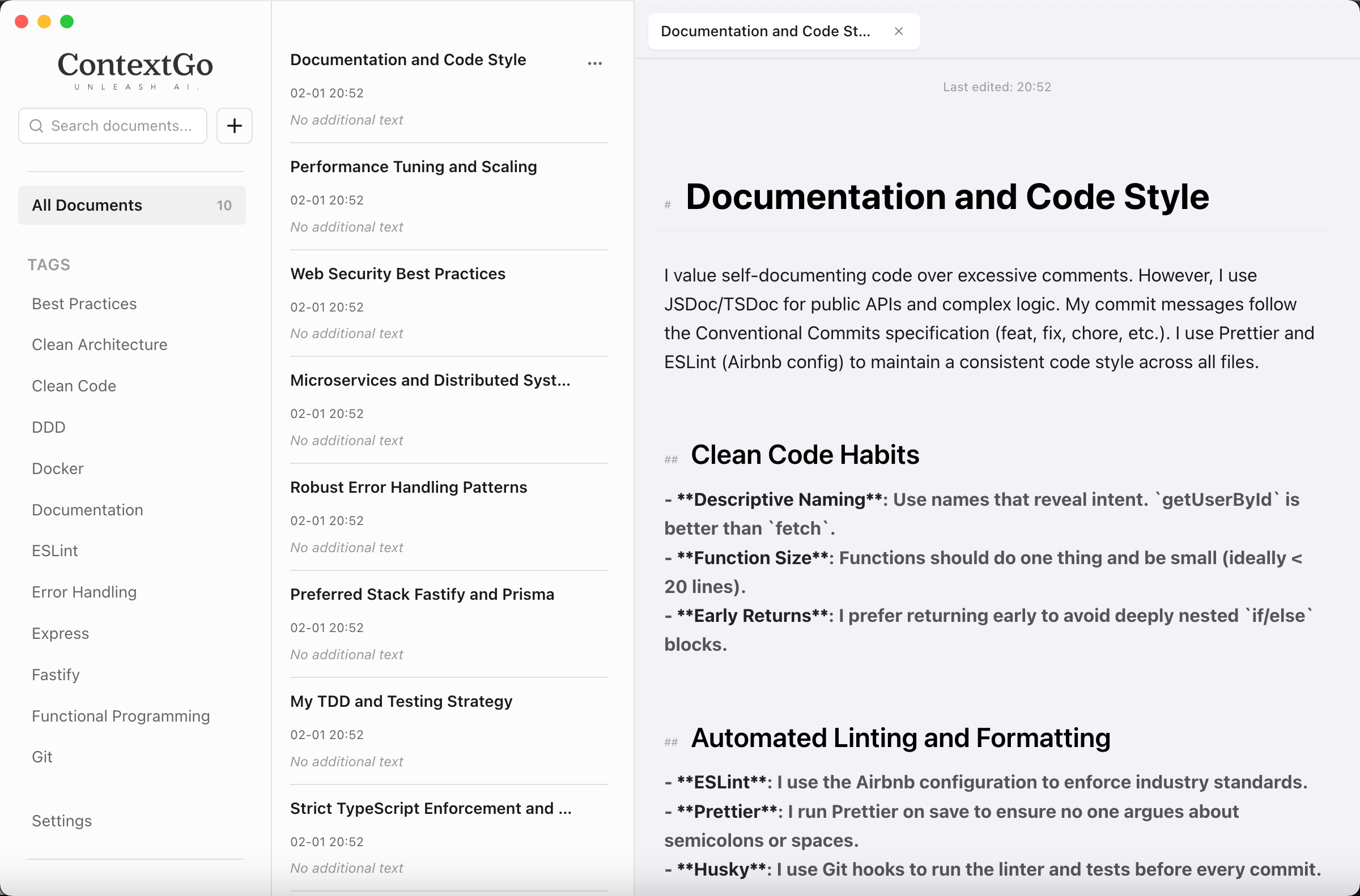Click the marker beside Clean Code Habits heading
The width and height of the screenshot is (1360, 896).
coord(670,458)
